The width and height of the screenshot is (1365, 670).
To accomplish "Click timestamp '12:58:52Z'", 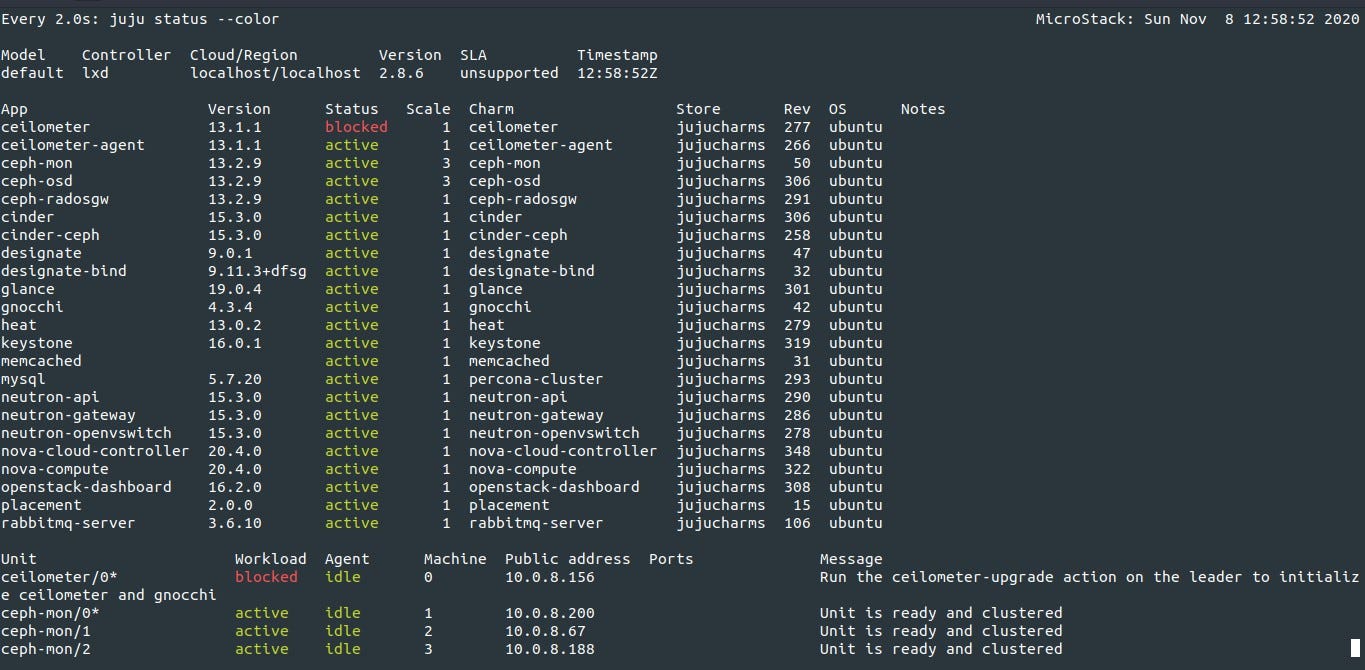I will [x=617, y=73].
